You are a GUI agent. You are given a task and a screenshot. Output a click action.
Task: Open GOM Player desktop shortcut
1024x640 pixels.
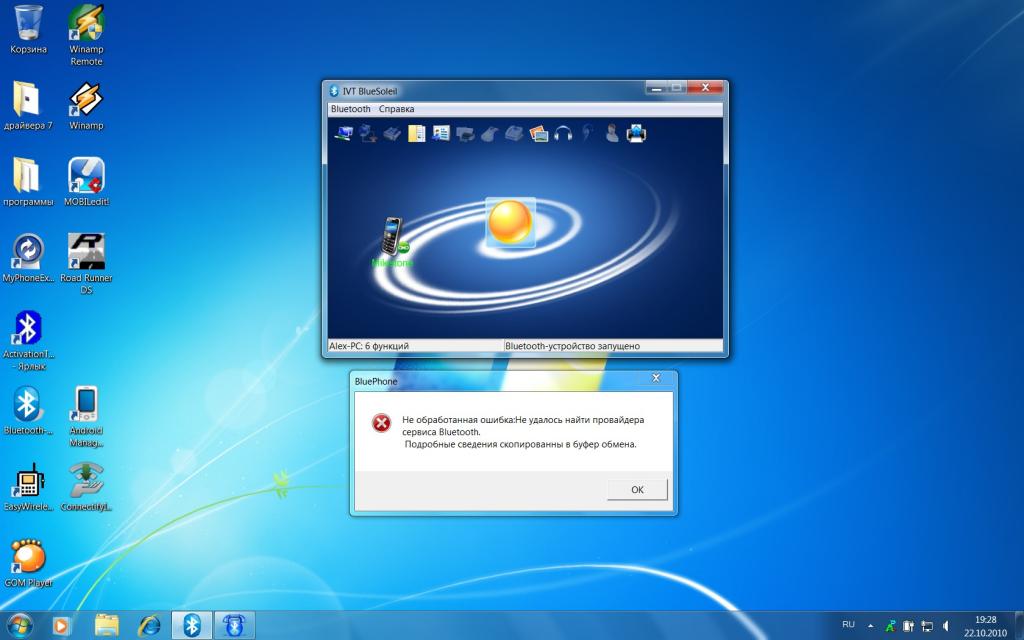[28, 558]
